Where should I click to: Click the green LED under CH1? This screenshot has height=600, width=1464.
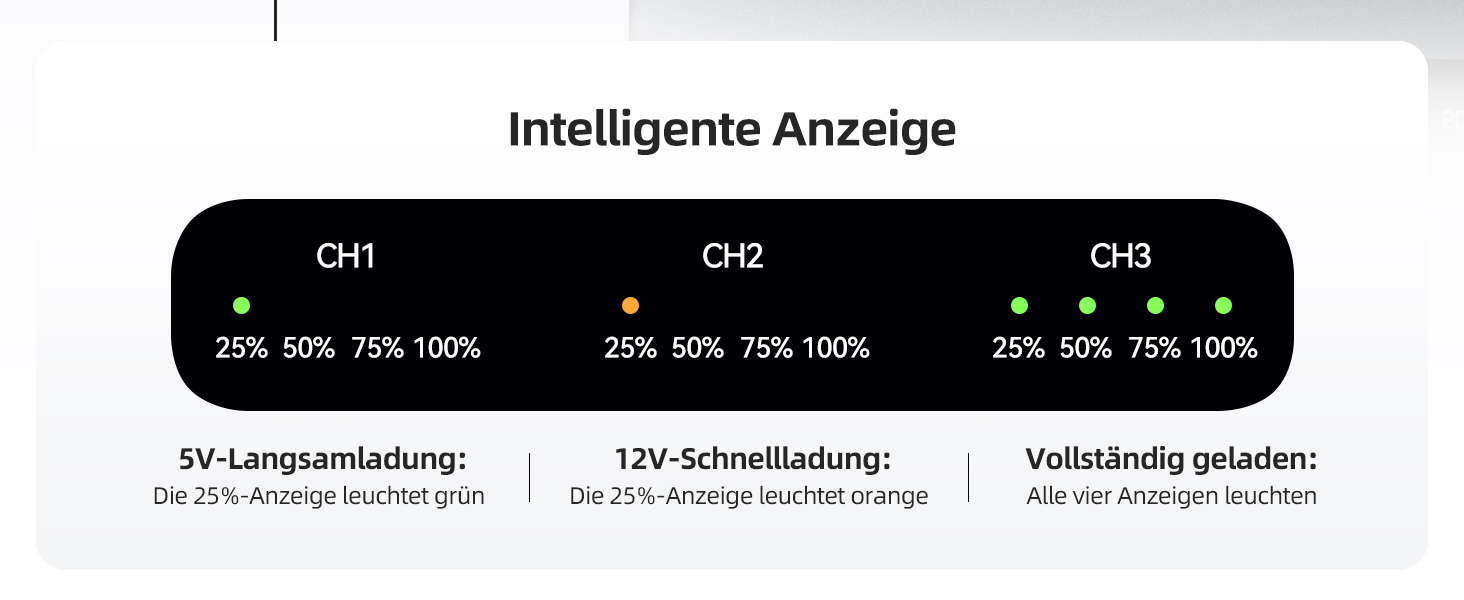(241, 306)
